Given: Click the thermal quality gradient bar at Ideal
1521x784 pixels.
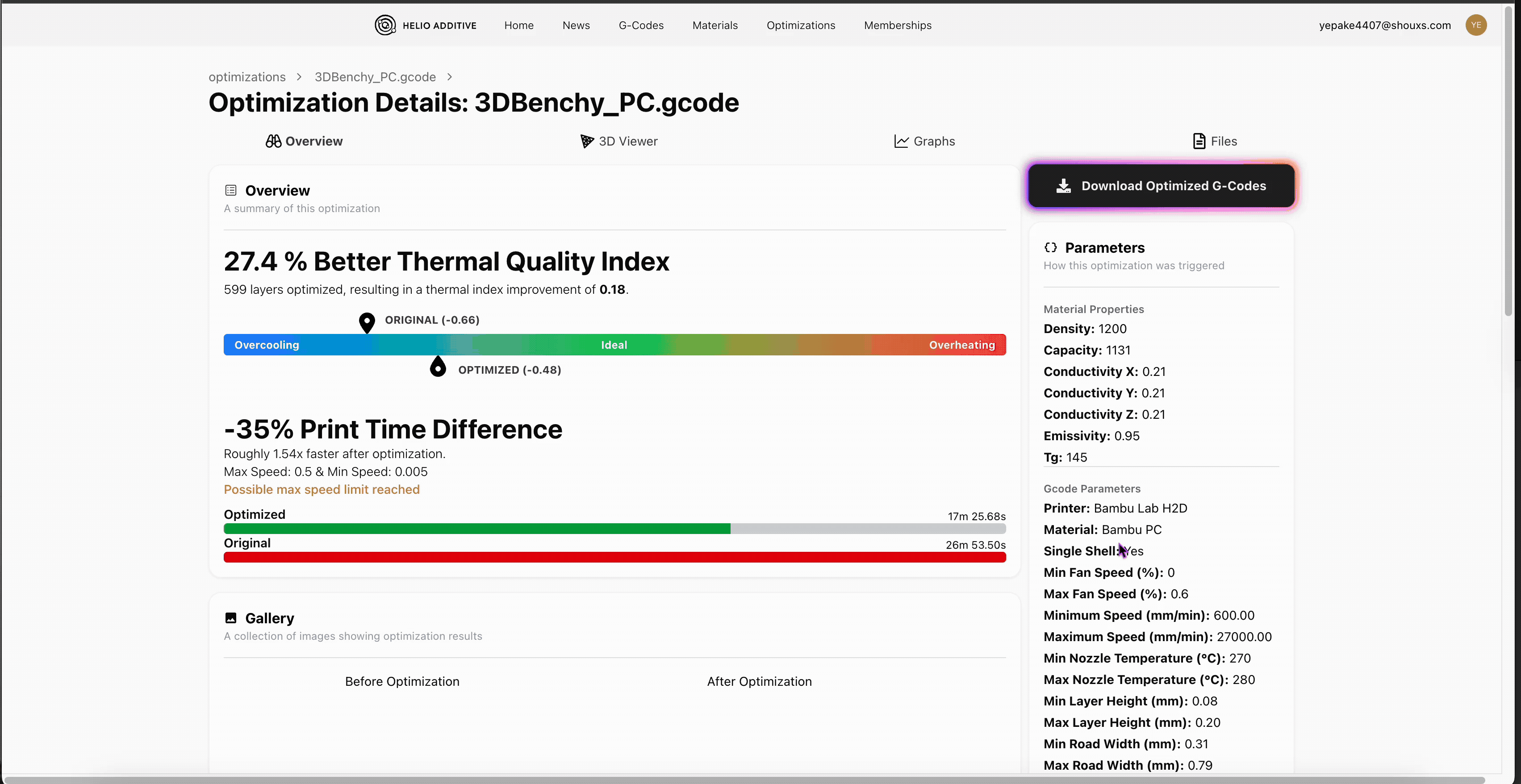Looking at the screenshot, I should [614, 345].
